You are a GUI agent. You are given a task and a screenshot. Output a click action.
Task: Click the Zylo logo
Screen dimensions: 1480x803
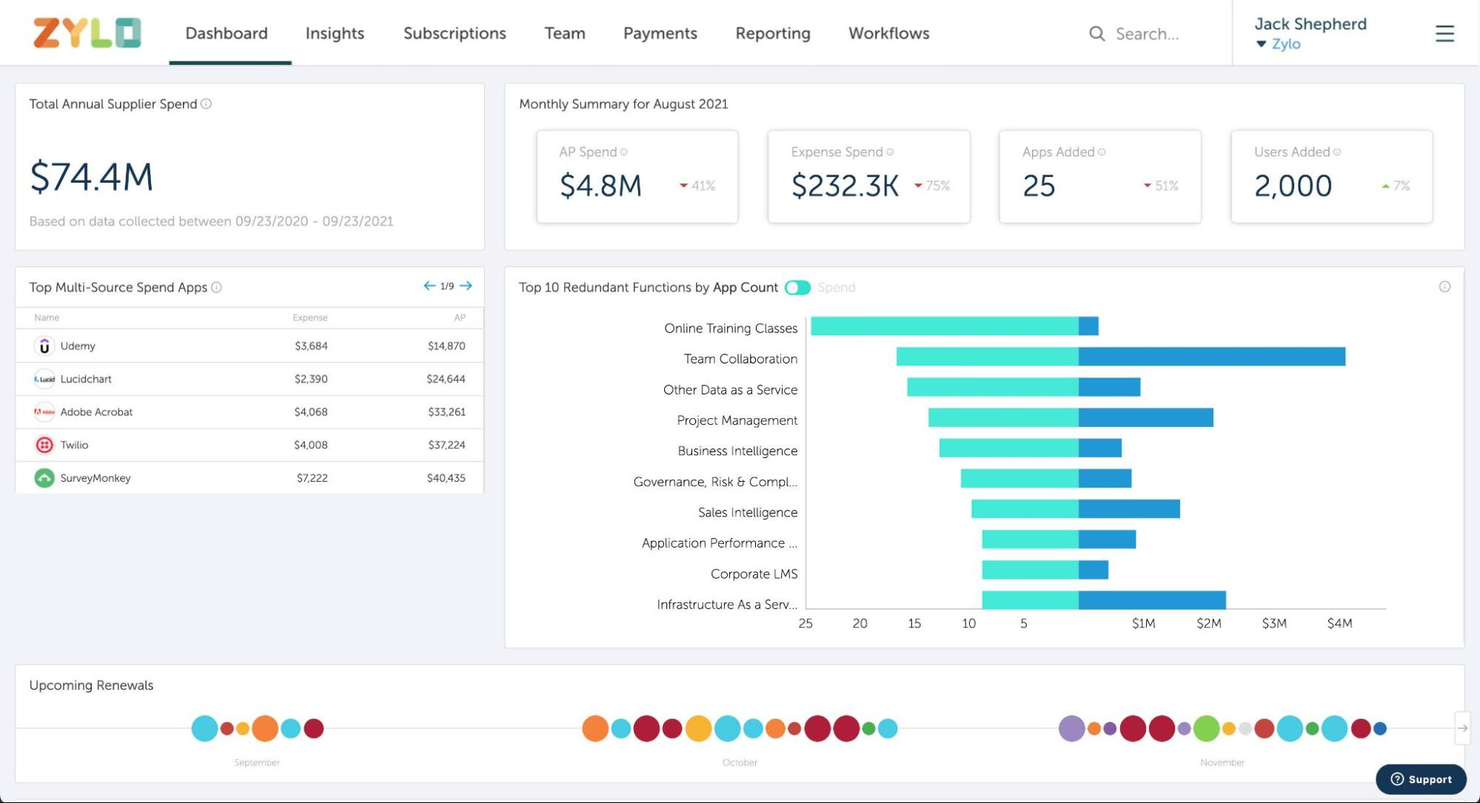(x=86, y=32)
